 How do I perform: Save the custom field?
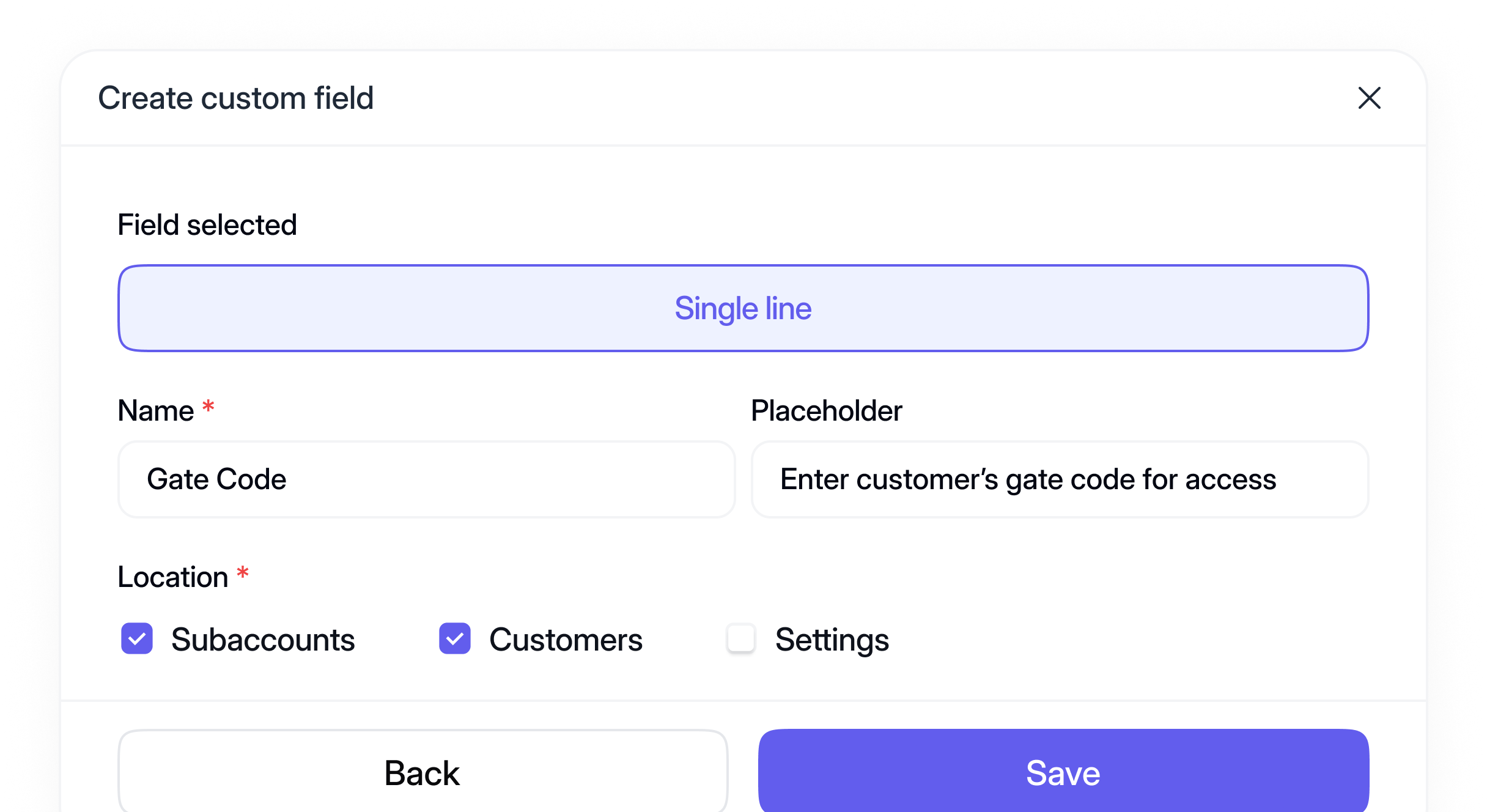coord(1063,773)
